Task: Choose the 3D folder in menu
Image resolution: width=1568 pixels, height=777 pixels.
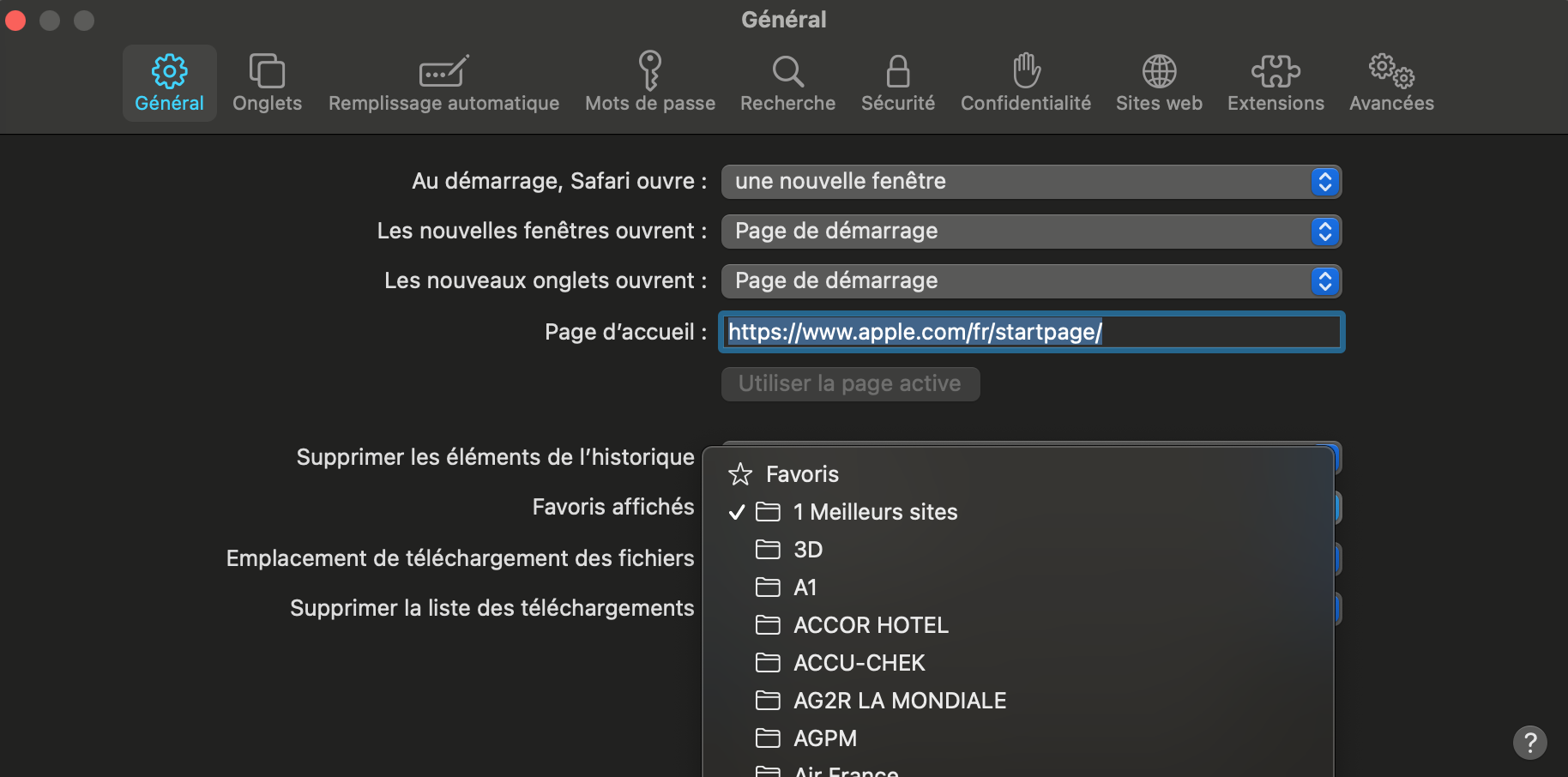Action: click(x=808, y=550)
